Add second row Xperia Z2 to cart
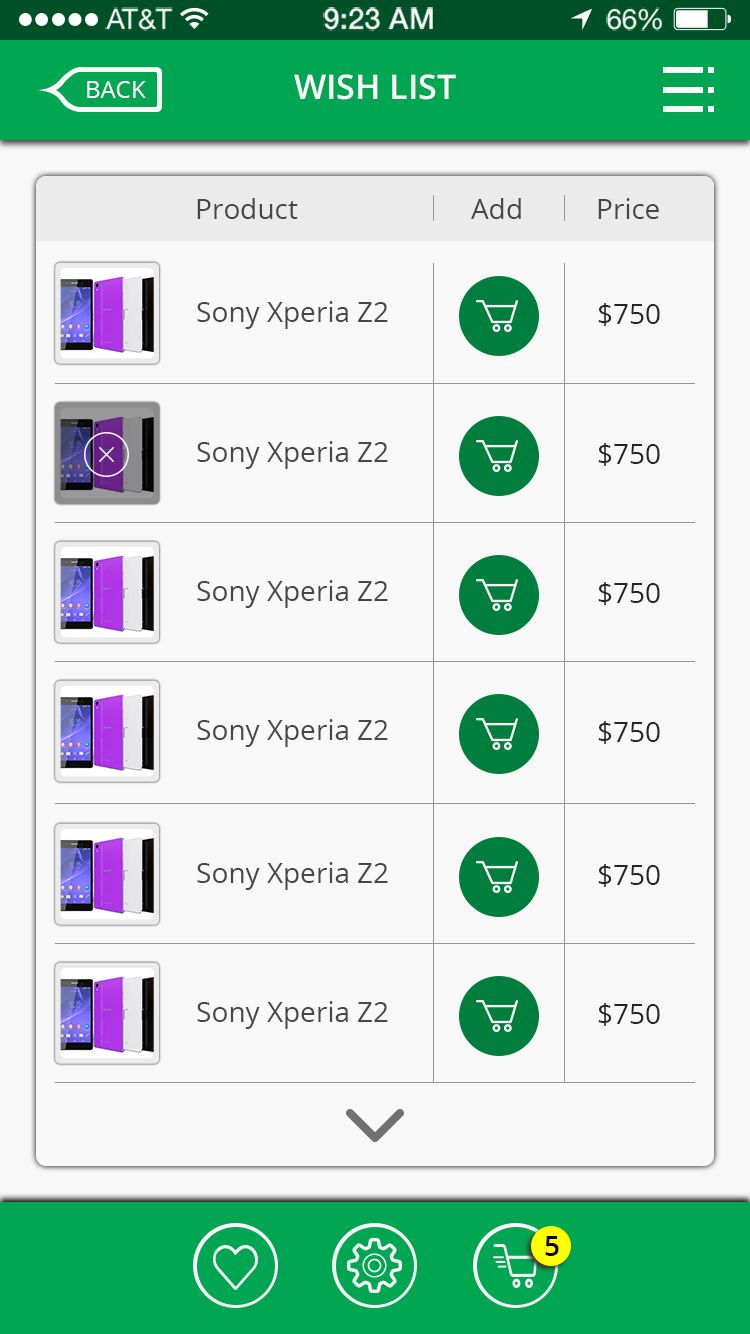Image resolution: width=750 pixels, height=1334 pixels. pyautogui.click(x=499, y=456)
